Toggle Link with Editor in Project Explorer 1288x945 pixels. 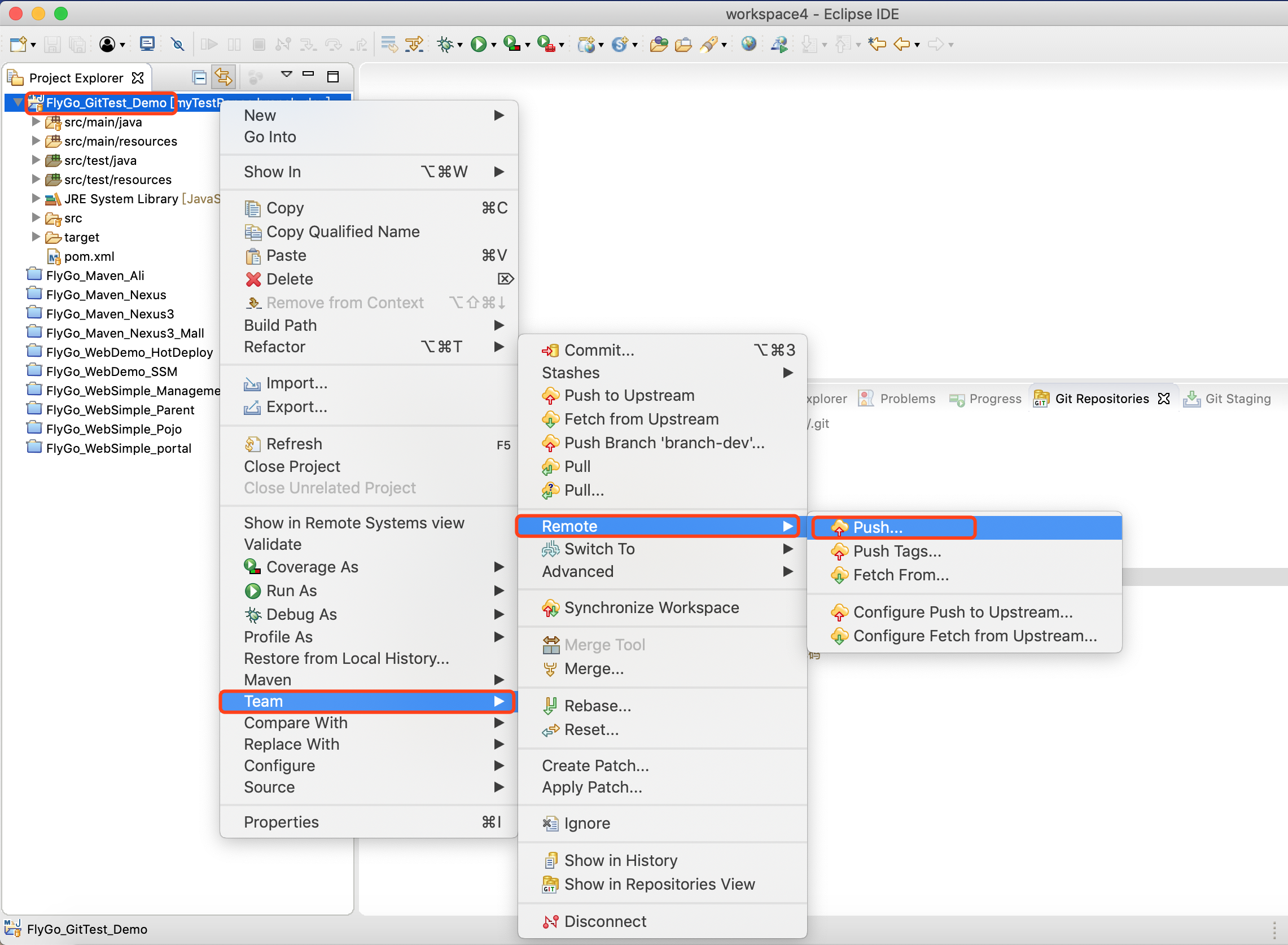pyautogui.click(x=223, y=77)
